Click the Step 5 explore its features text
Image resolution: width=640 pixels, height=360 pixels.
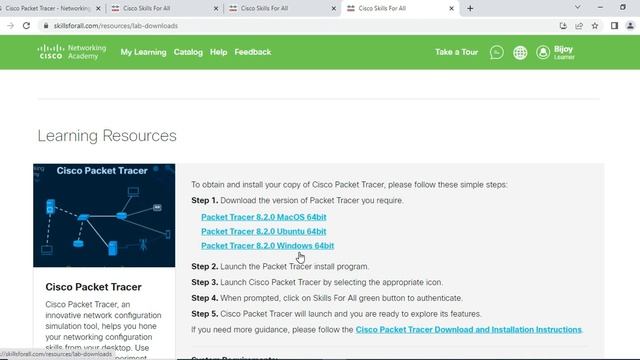(337, 314)
